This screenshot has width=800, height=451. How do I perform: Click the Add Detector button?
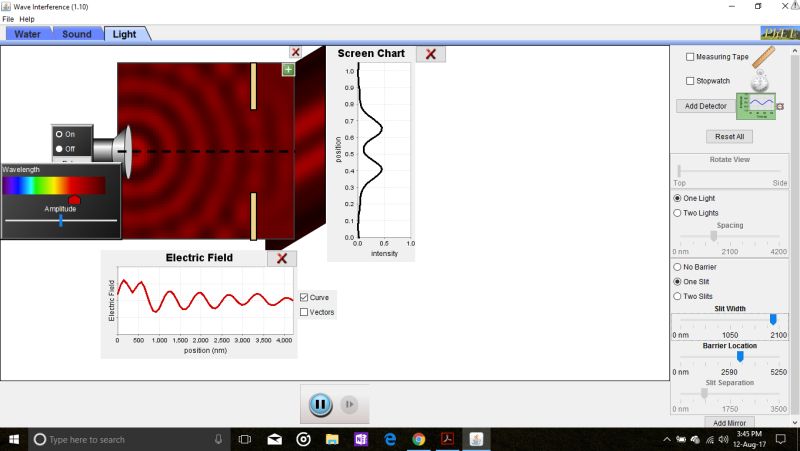706,106
